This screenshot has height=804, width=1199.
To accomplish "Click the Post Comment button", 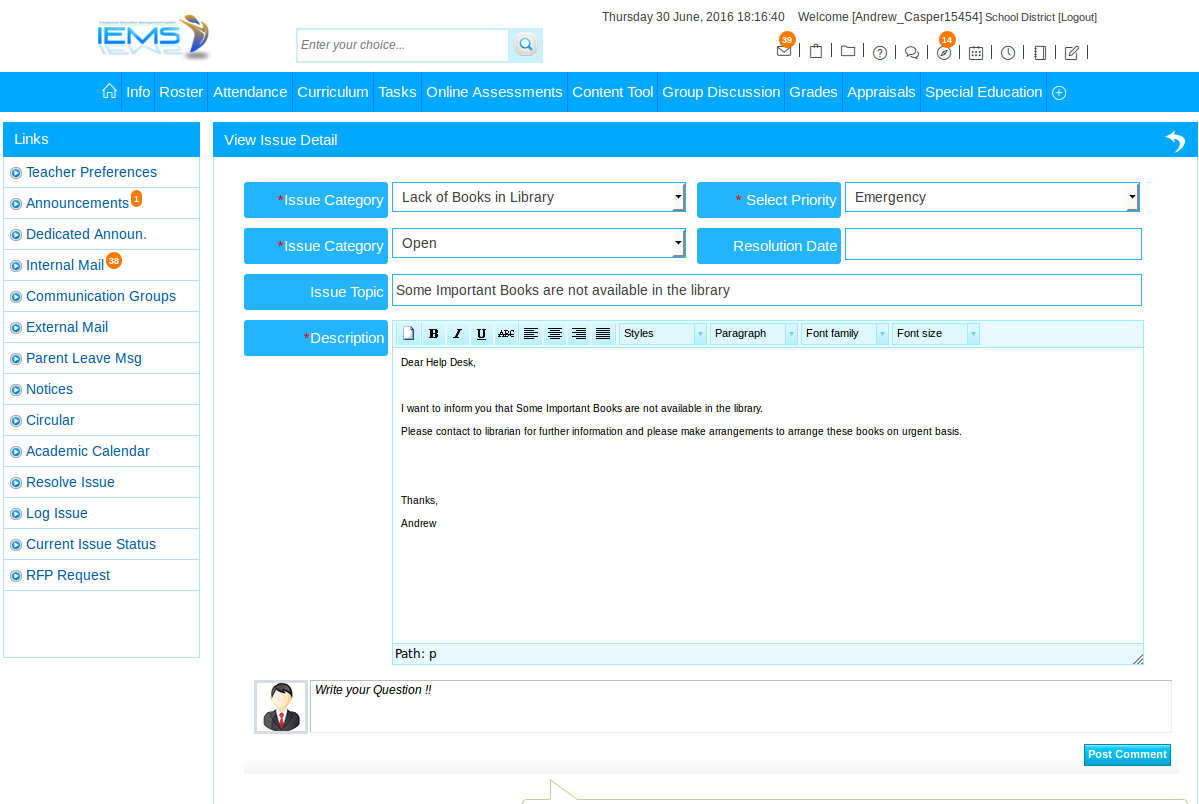I will (x=1127, y=755).
